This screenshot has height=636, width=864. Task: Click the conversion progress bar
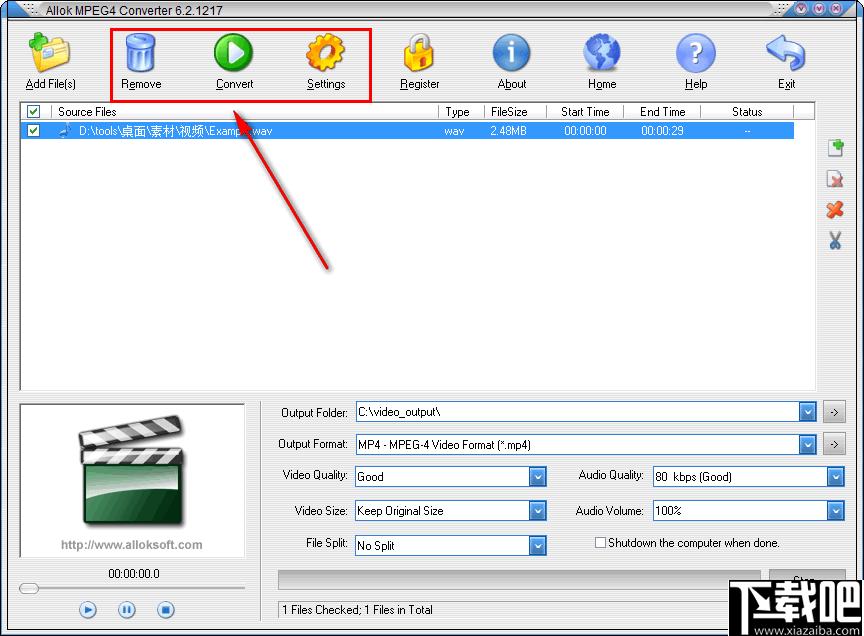[x=519, y=580]
